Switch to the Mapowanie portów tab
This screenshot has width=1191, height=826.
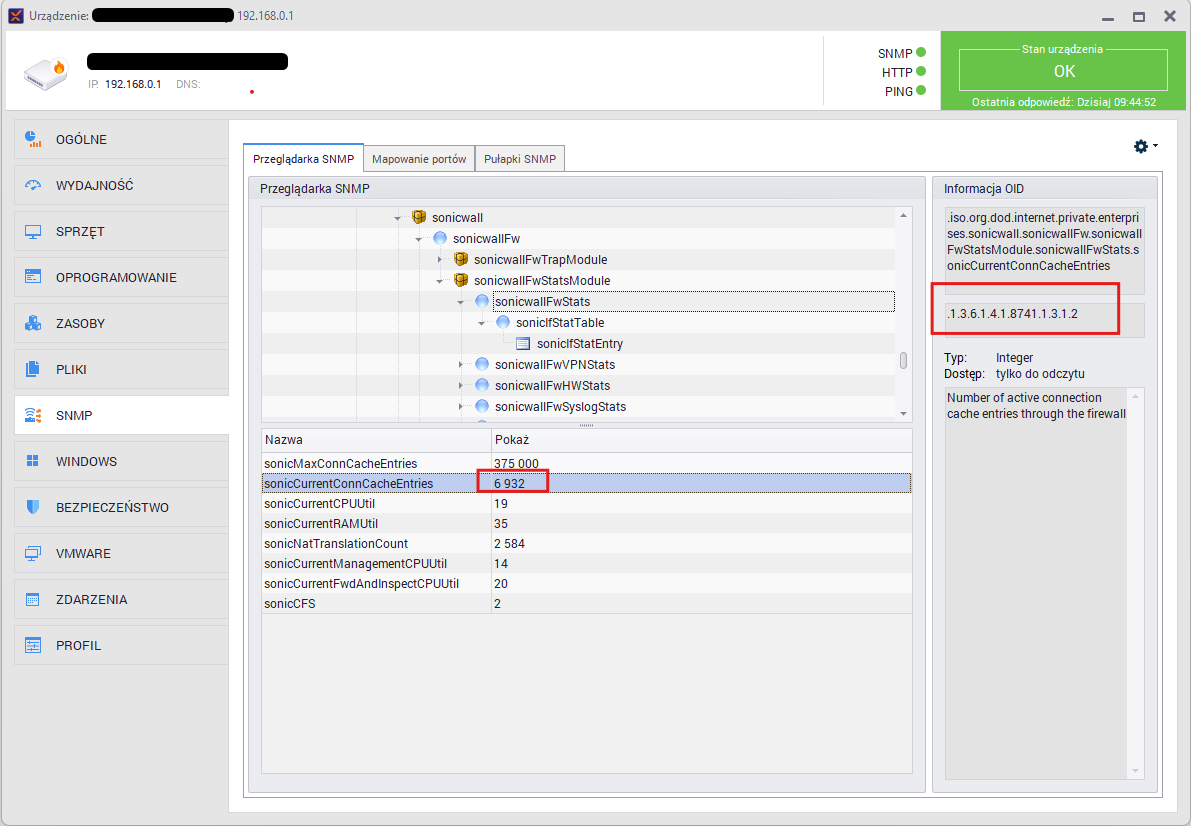click(x=418, y=159)
